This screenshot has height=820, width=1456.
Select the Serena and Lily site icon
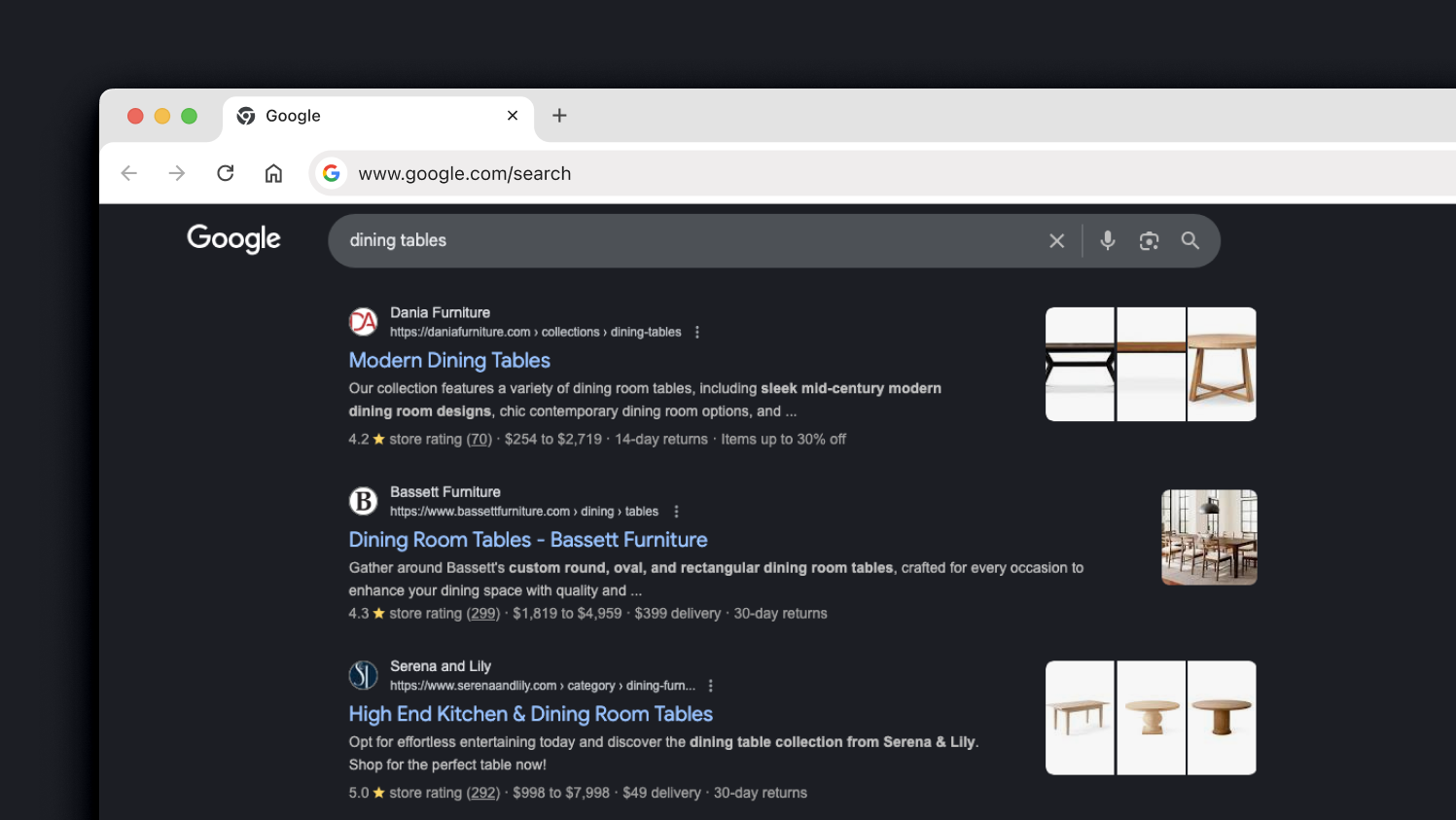[x=363, y=674]
